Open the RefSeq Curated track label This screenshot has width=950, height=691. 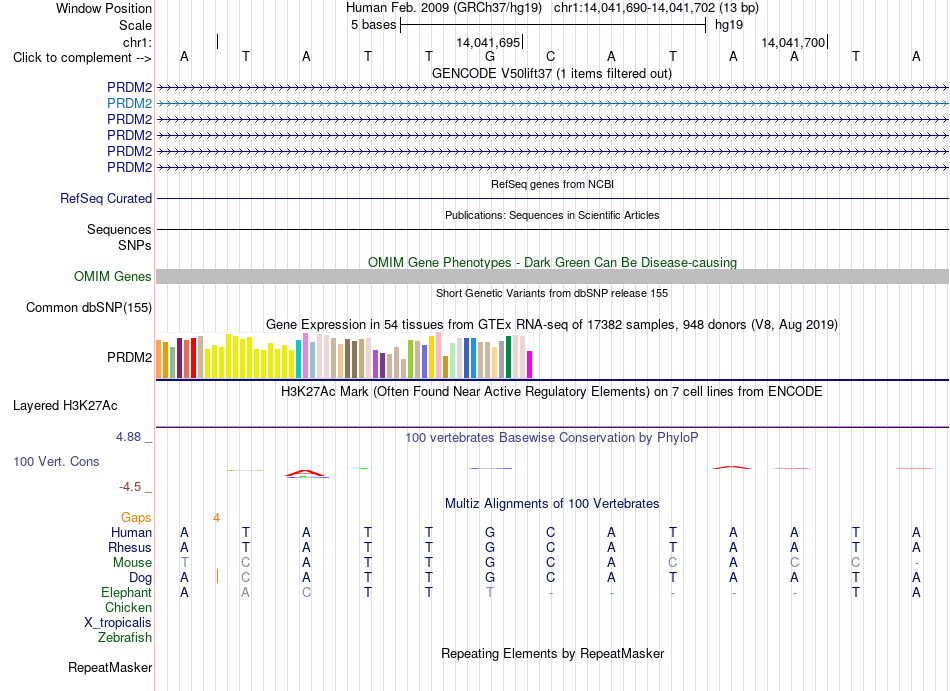106,199
